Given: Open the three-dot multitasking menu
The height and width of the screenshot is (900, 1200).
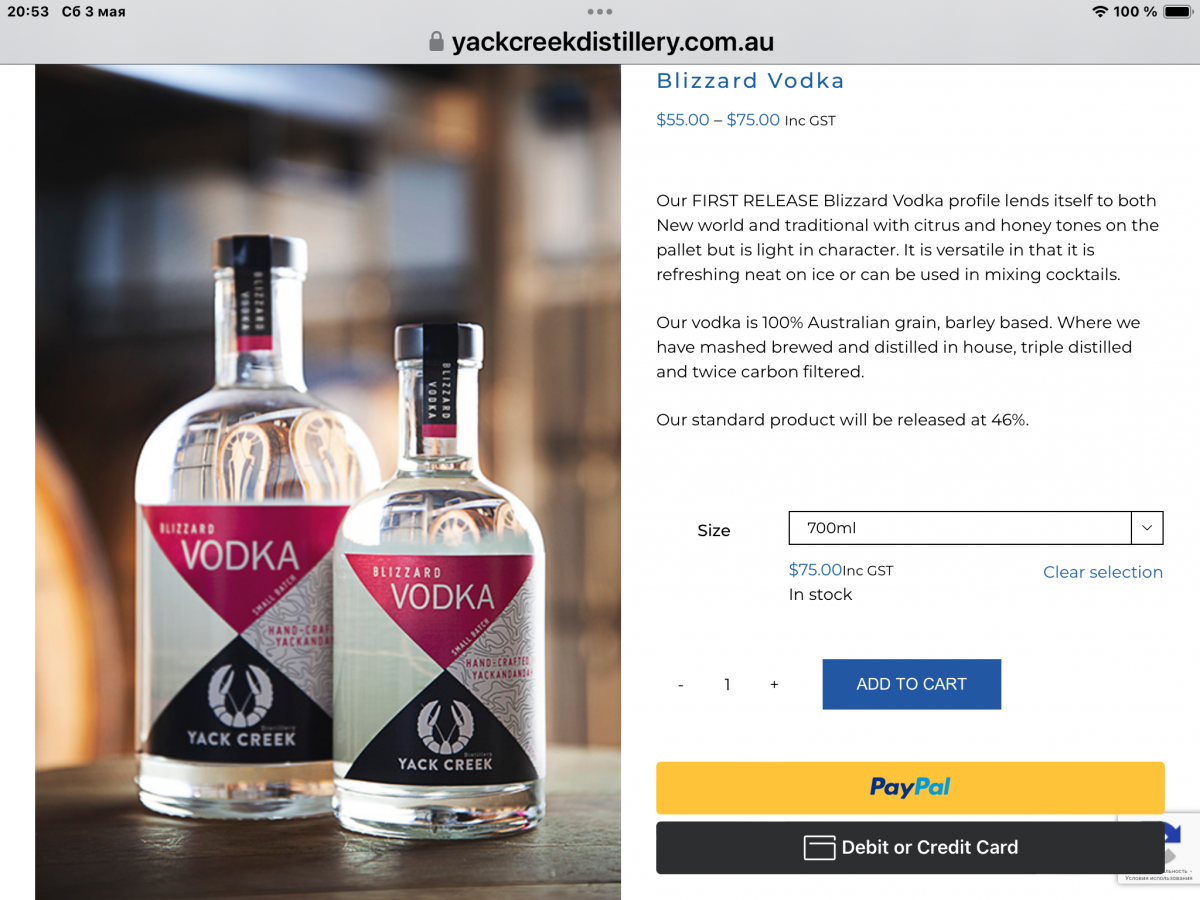Looking at the screenshot, I should 600,12.
